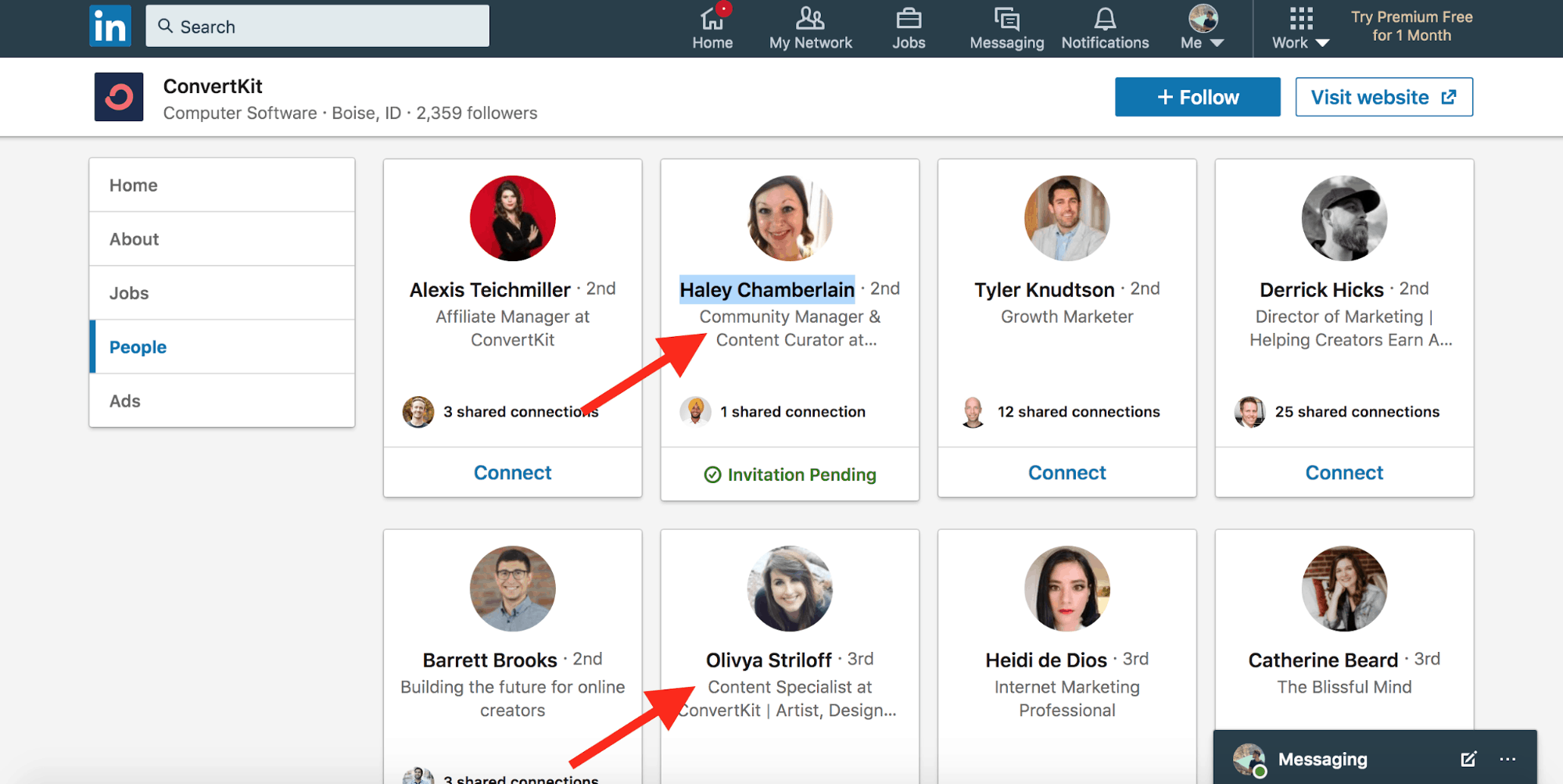
Task: Click the text 'Internet Marketing Professional'
Action: pyautogui.click(x=1066, y=699)
